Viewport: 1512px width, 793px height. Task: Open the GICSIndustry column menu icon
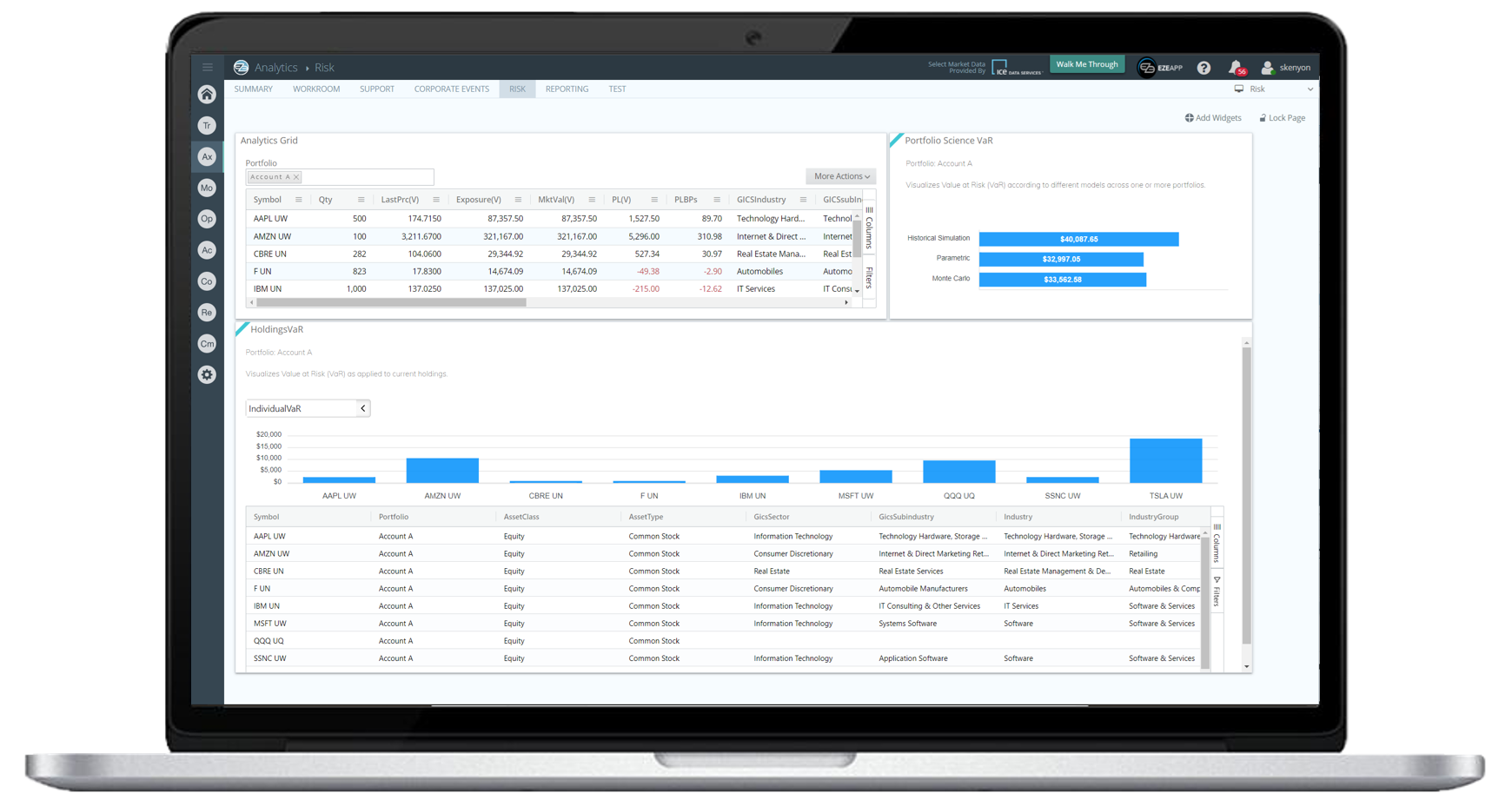click(x=803, y=200)
